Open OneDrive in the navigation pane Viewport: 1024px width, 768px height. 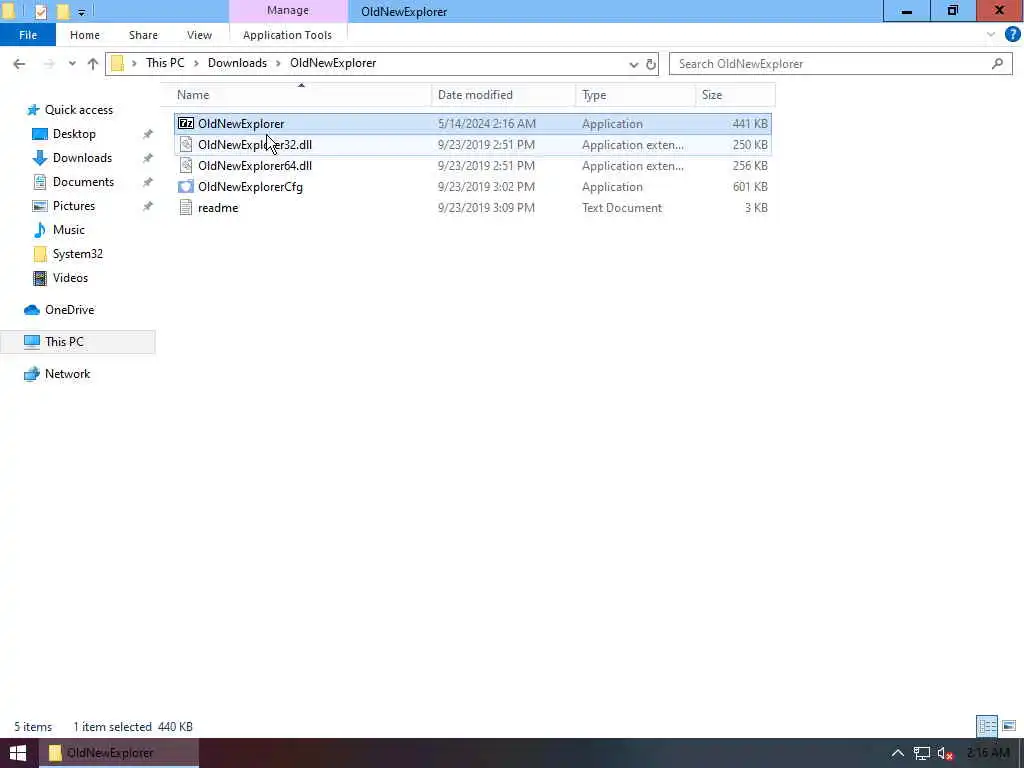click(69, 310)
